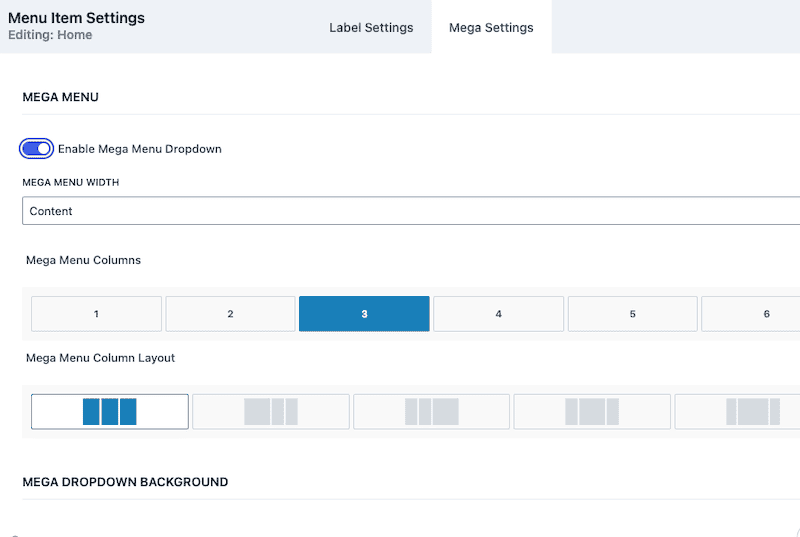The height and width of the screenshot is (537, 800).
Task: Pick 5 mega menu columns
Action: pyautogui.click(x=633, y=314)
